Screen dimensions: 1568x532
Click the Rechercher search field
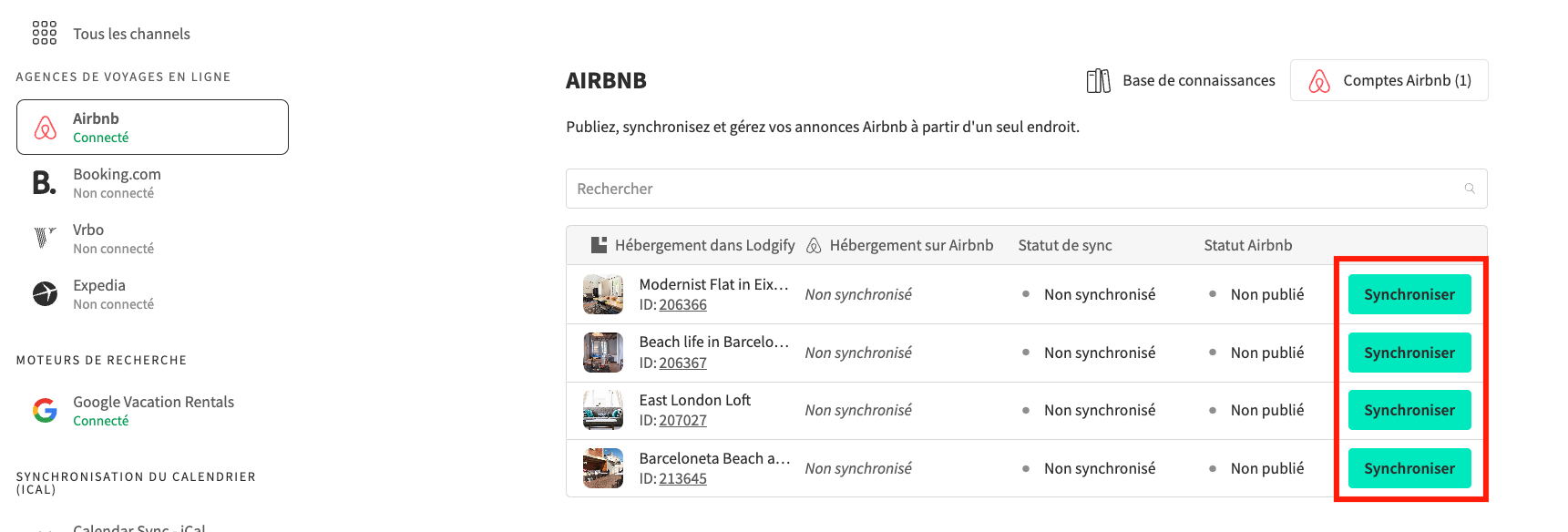pos(1026,189)
